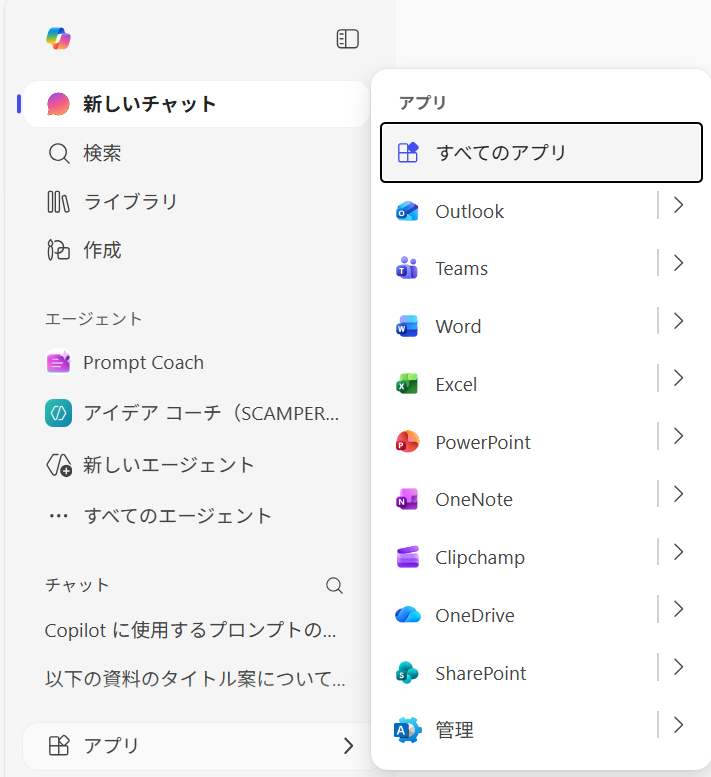Launch the PowerPoint app icon
711x777 pixels.
point(407,442)
